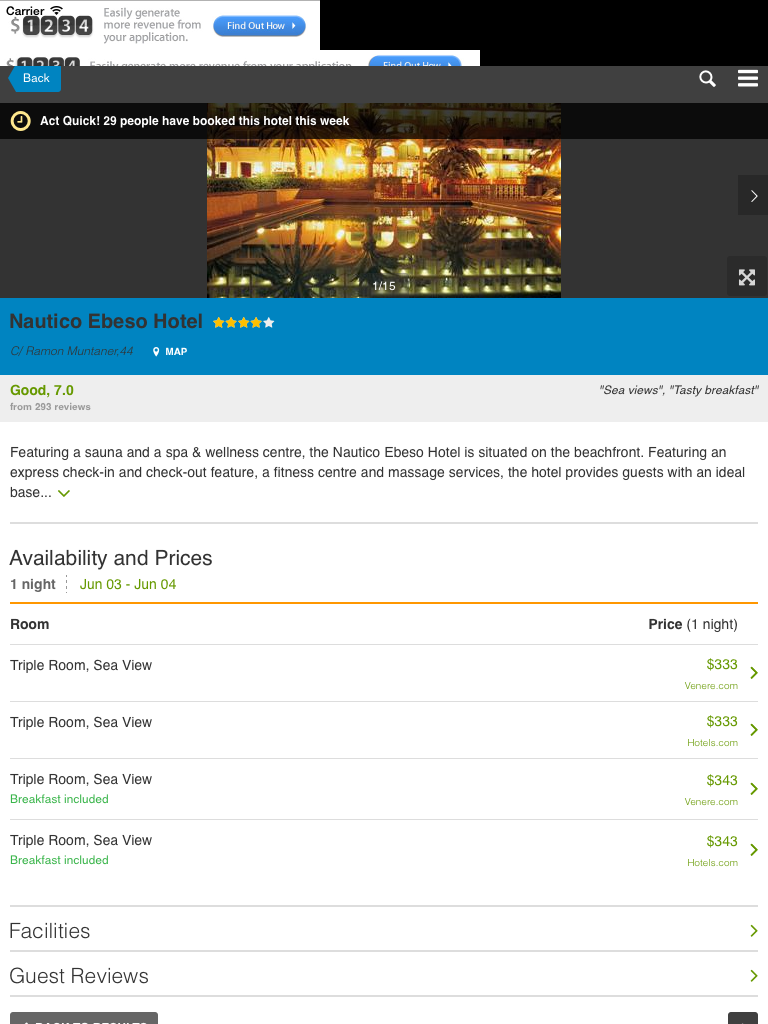Select the $333 price from Venere.com
768x1024 pixels.
coord(722,665)
